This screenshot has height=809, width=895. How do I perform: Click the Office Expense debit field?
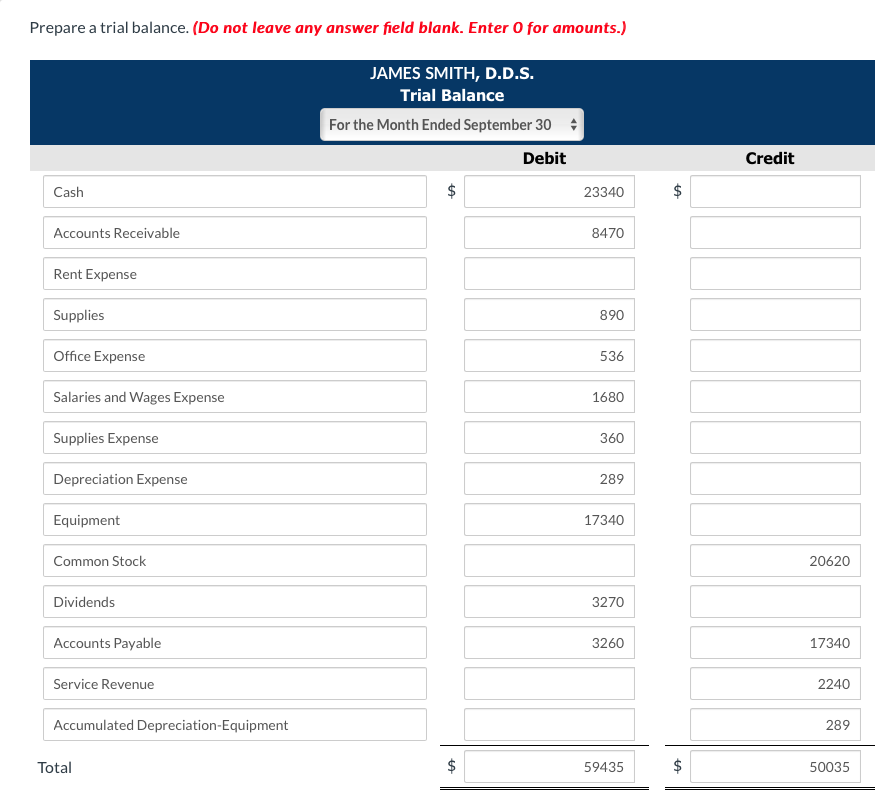pos(549,355)
